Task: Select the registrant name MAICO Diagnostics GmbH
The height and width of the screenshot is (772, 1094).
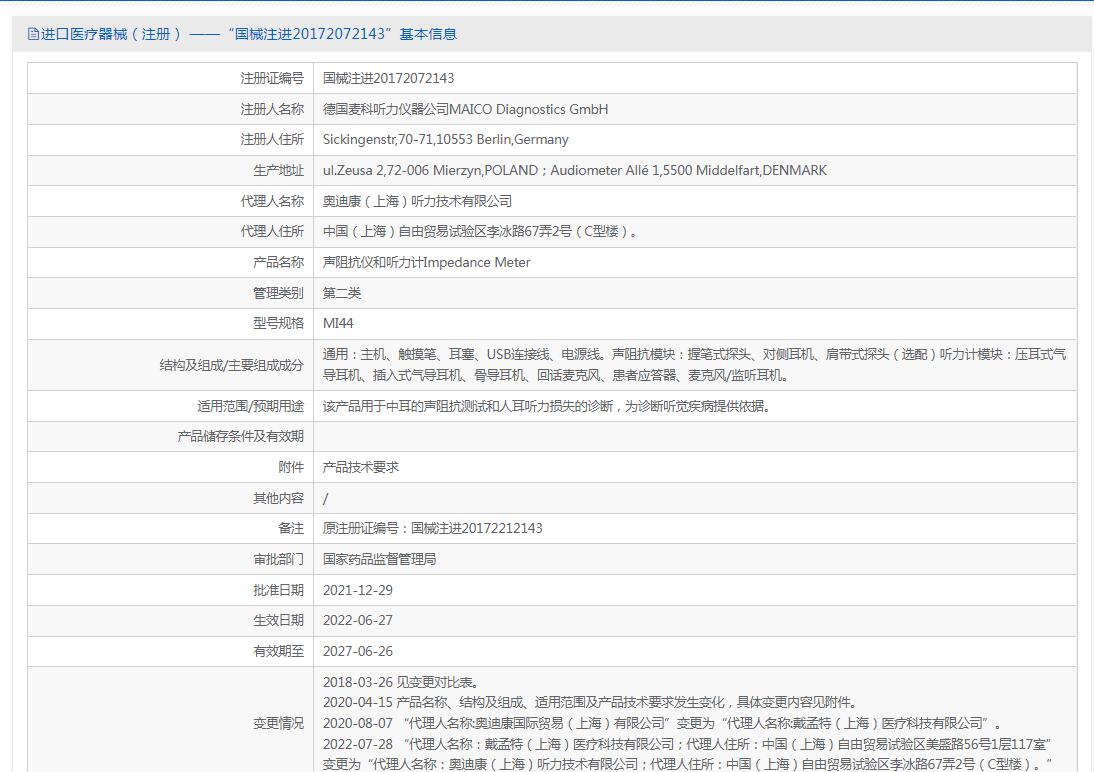Action: click(465, 109)
